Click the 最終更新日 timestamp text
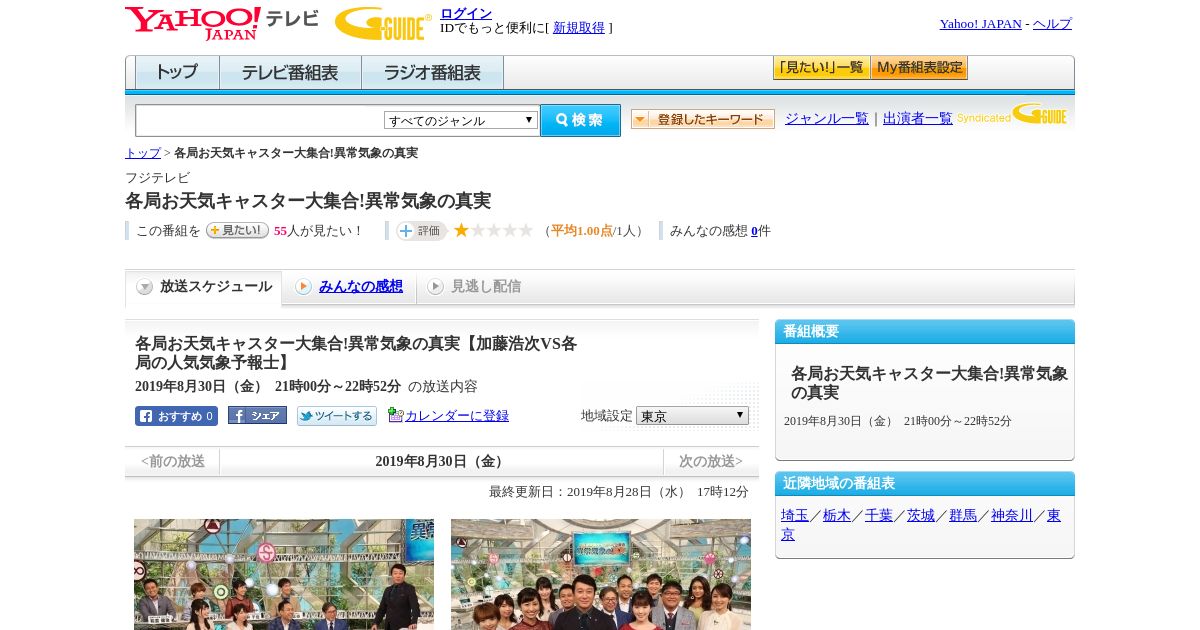This screenshot has width=1200, height=630. [619, 492]
